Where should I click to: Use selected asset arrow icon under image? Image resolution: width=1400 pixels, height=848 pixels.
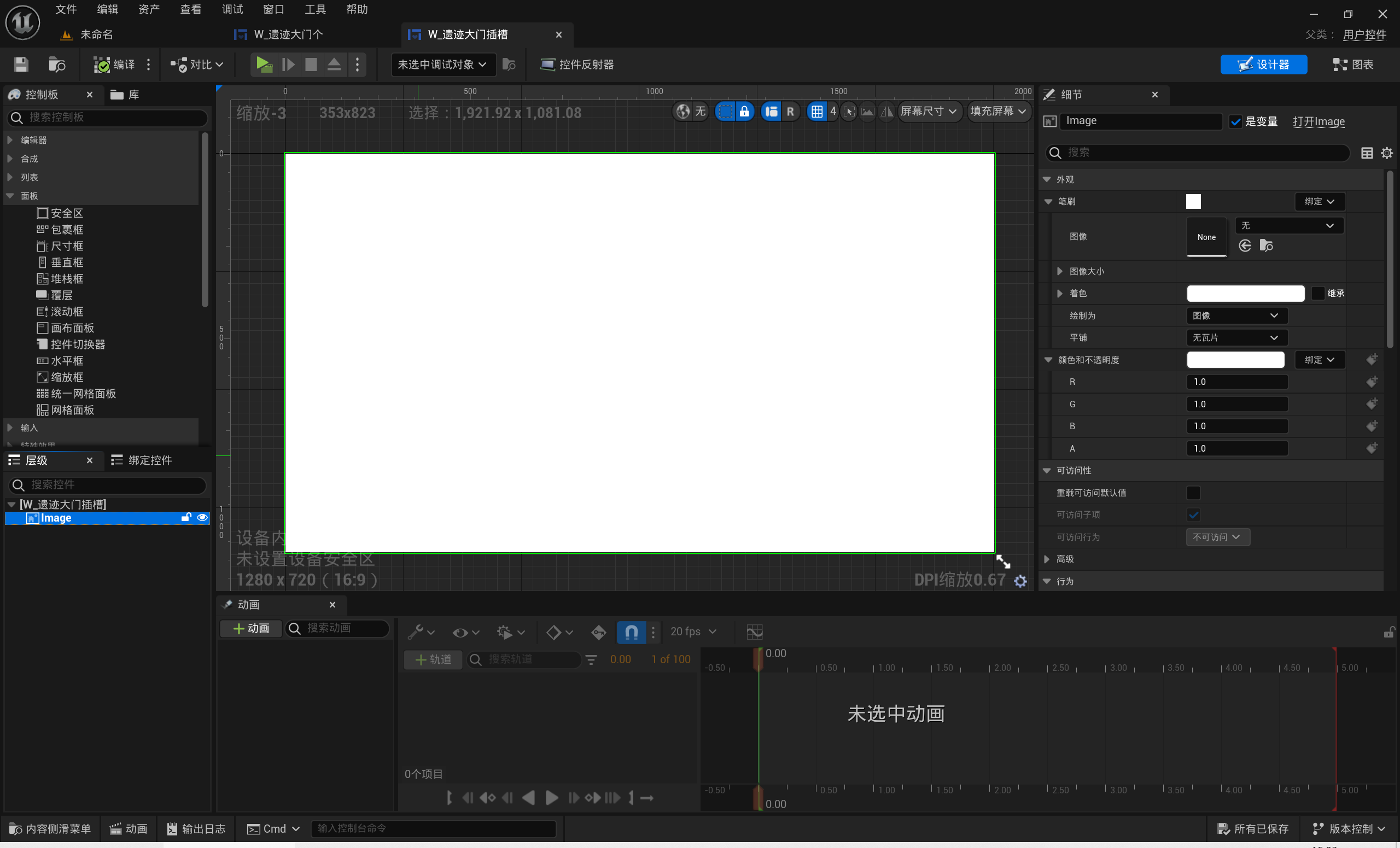pos(1245,245)
